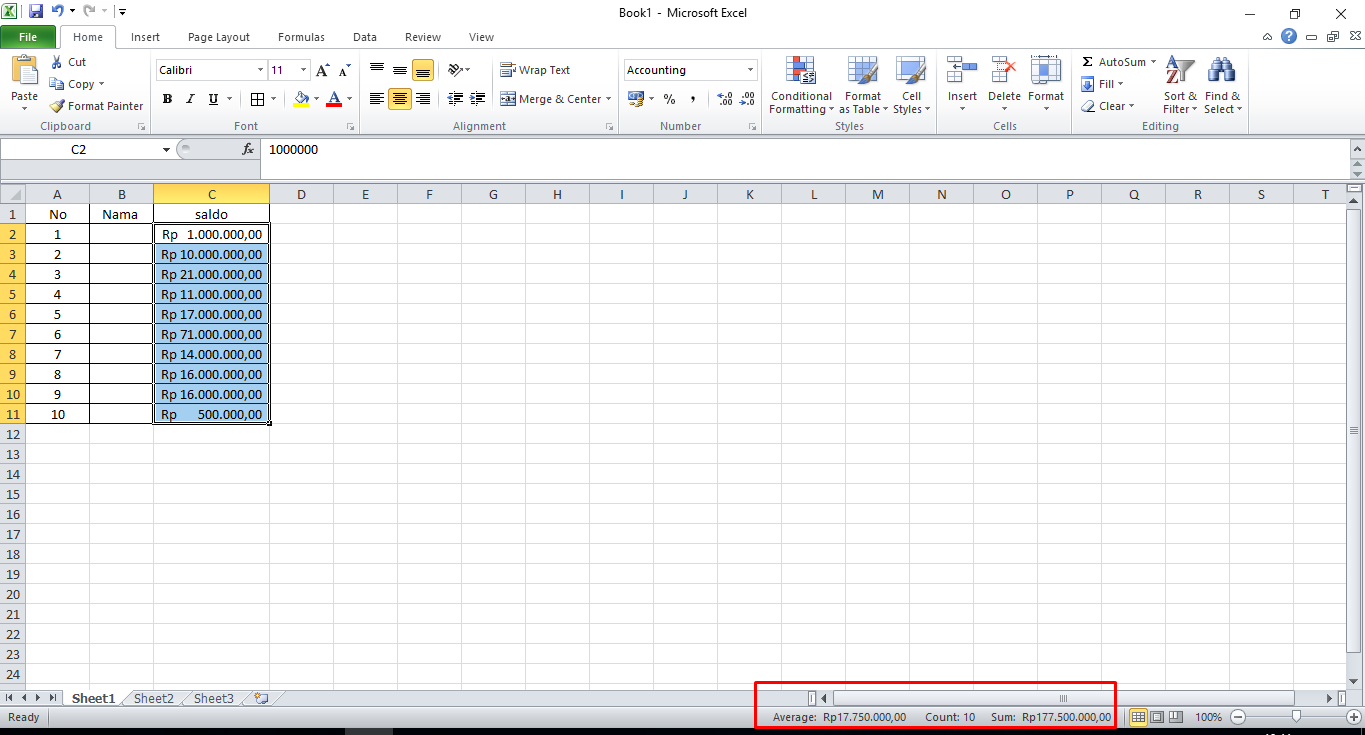This screenshot has height=735, width=1365.
Task: Apply italic formatting
Action: [190, 99]
